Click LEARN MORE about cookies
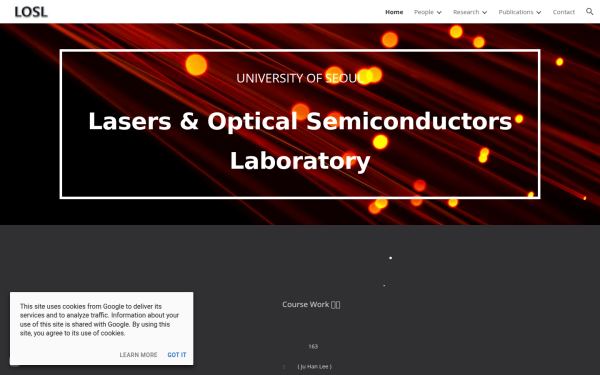This screenshot has width=600, height=375. [x=138, y=355]
